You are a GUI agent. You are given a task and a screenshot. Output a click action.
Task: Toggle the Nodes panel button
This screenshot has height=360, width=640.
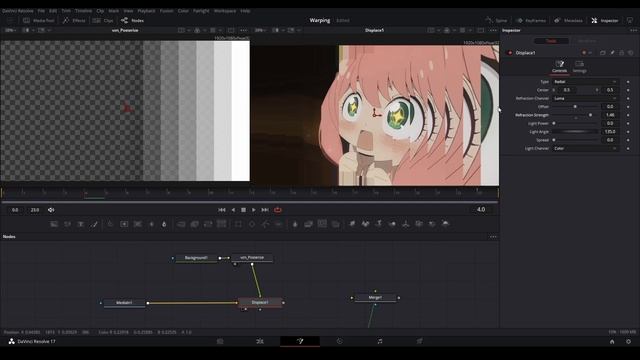point(132,20)
